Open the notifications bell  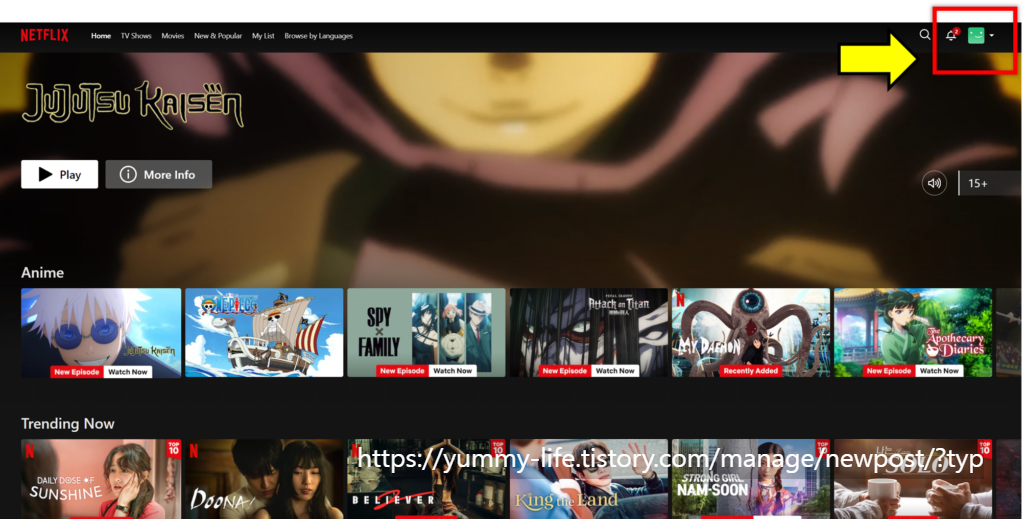click(952, 35)
